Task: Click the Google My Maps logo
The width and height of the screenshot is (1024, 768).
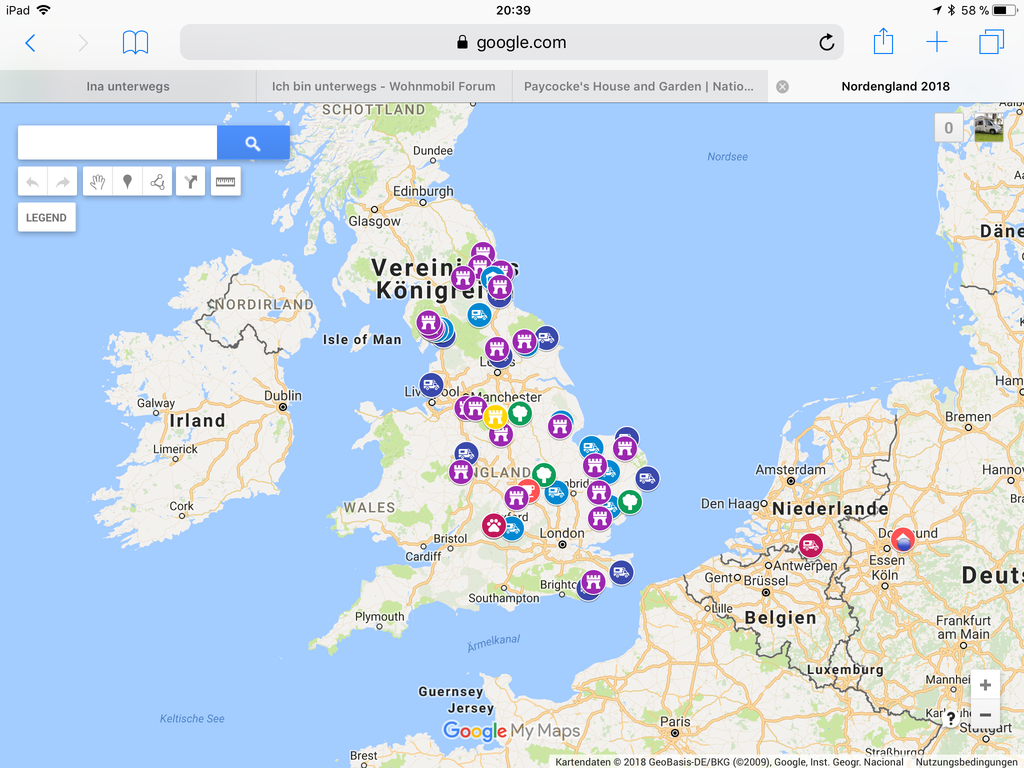Action: click(x=511, y=731)
